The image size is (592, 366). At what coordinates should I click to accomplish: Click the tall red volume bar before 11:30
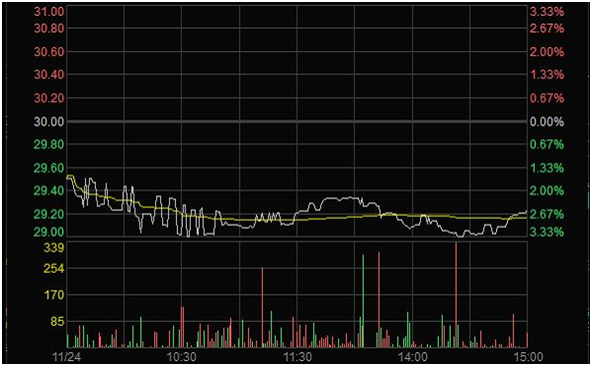(x=262, y=307)
